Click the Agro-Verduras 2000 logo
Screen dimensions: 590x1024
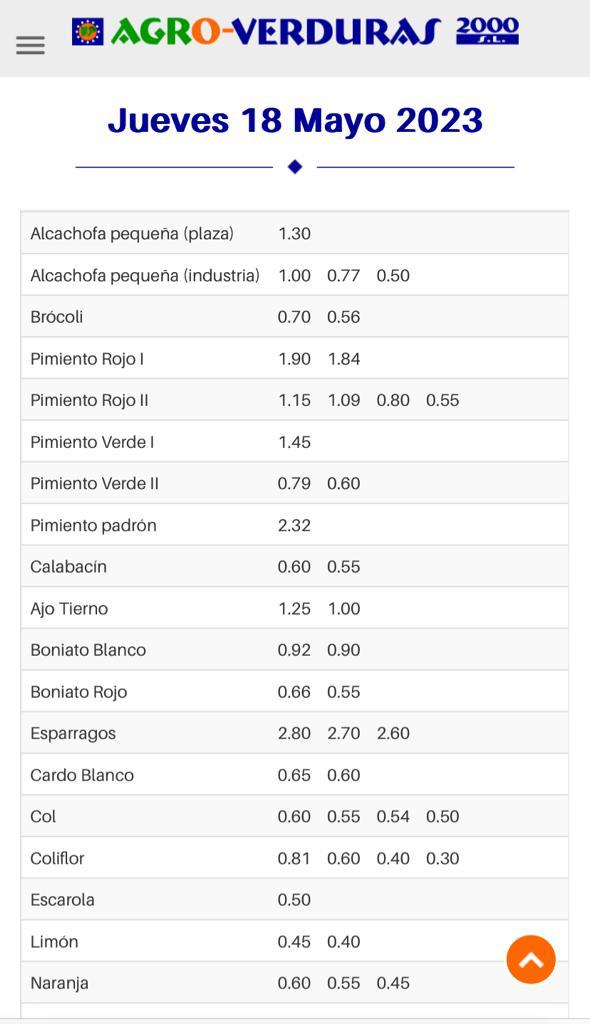tap(295, 31)
